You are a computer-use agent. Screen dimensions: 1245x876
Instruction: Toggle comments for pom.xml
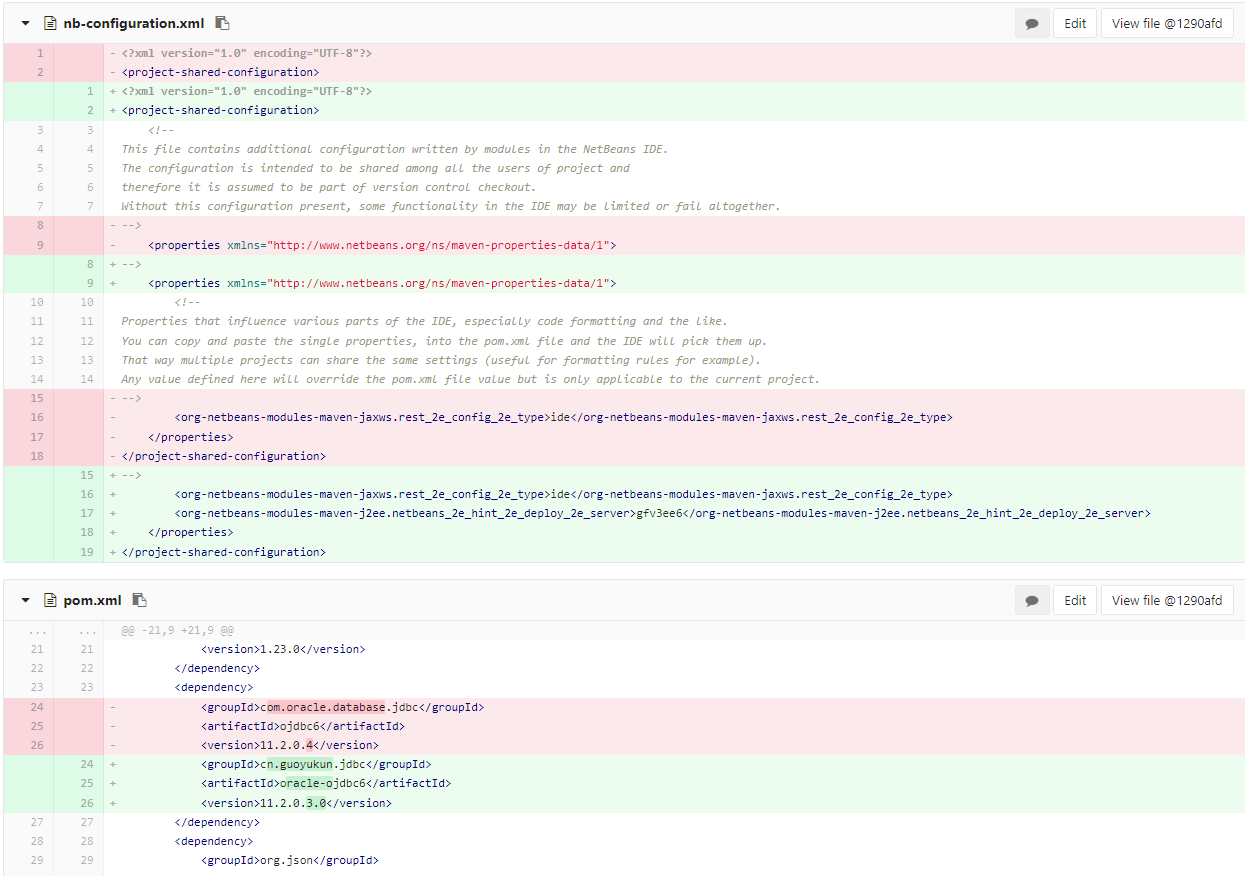point(1031,600)
